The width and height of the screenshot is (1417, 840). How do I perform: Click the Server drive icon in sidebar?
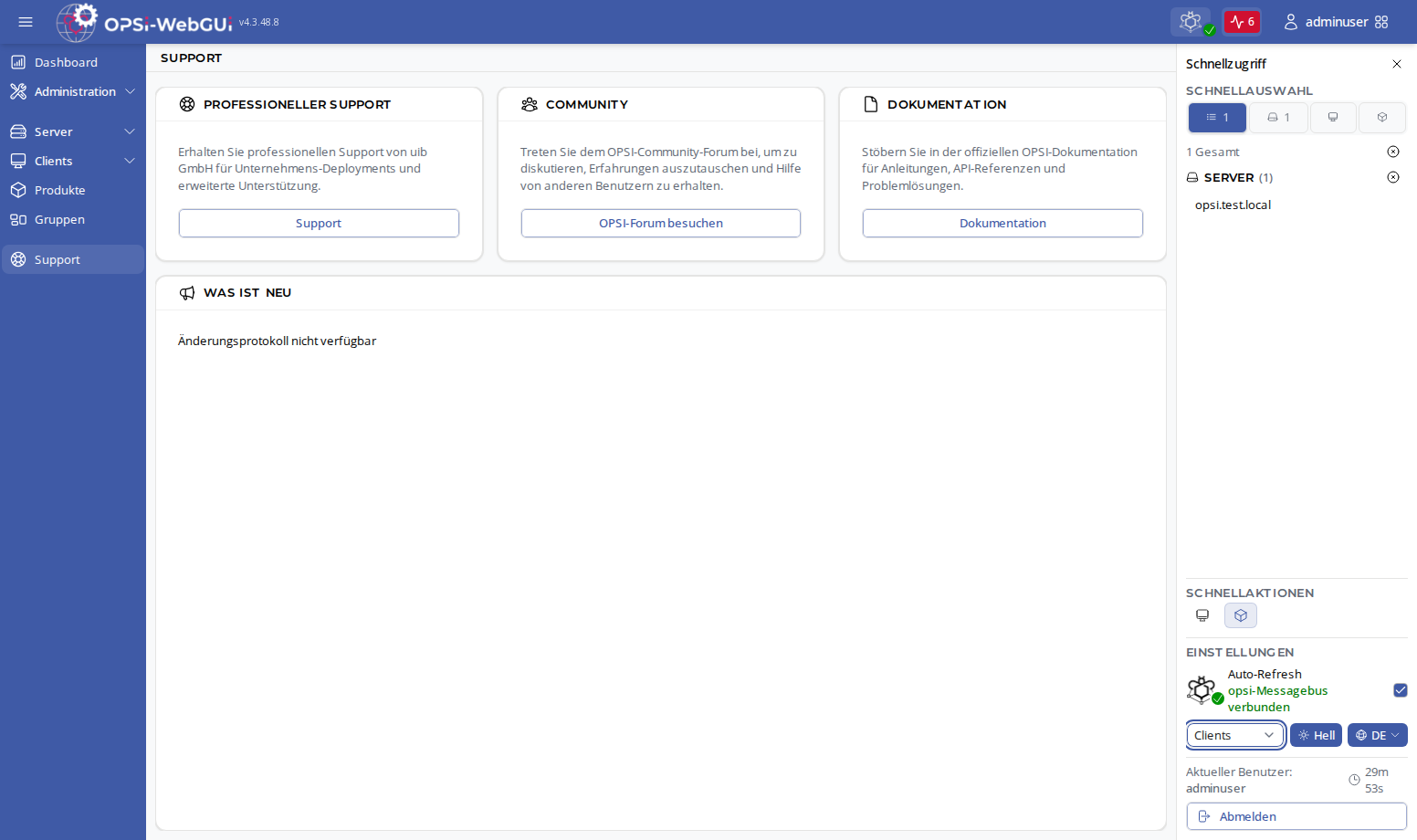pyautogui.click(x=18, y=131)
